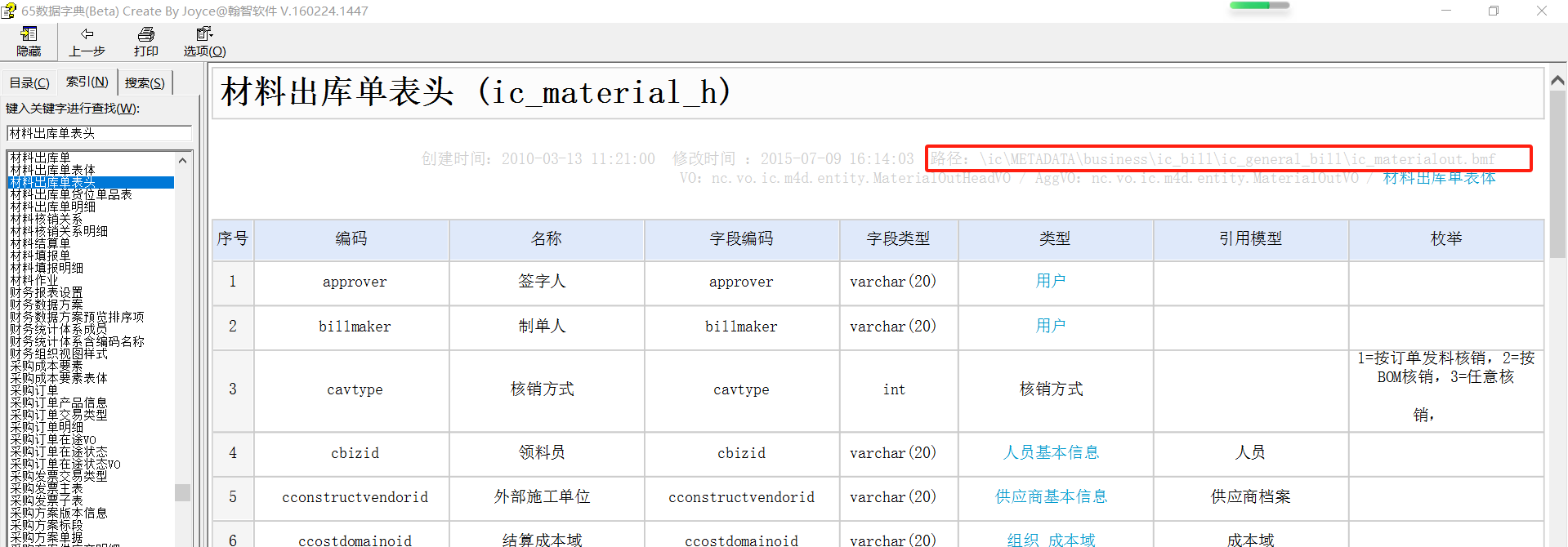
Task: Switch to the 索引(N) tab
Action: point(87,82)
